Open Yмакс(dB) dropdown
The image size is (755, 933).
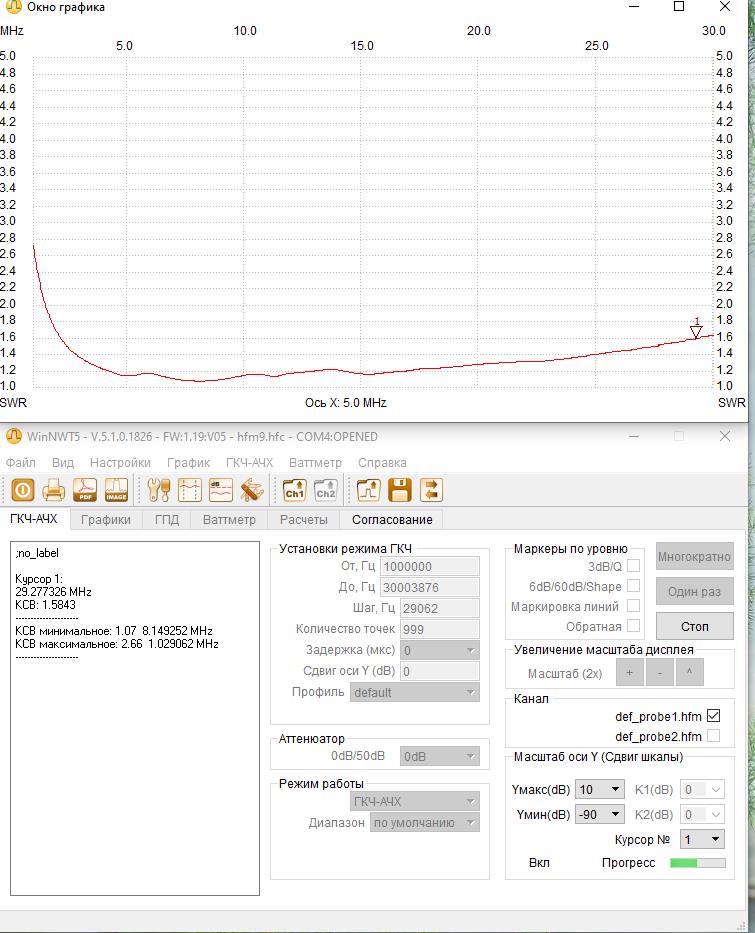tap(600, 790)
